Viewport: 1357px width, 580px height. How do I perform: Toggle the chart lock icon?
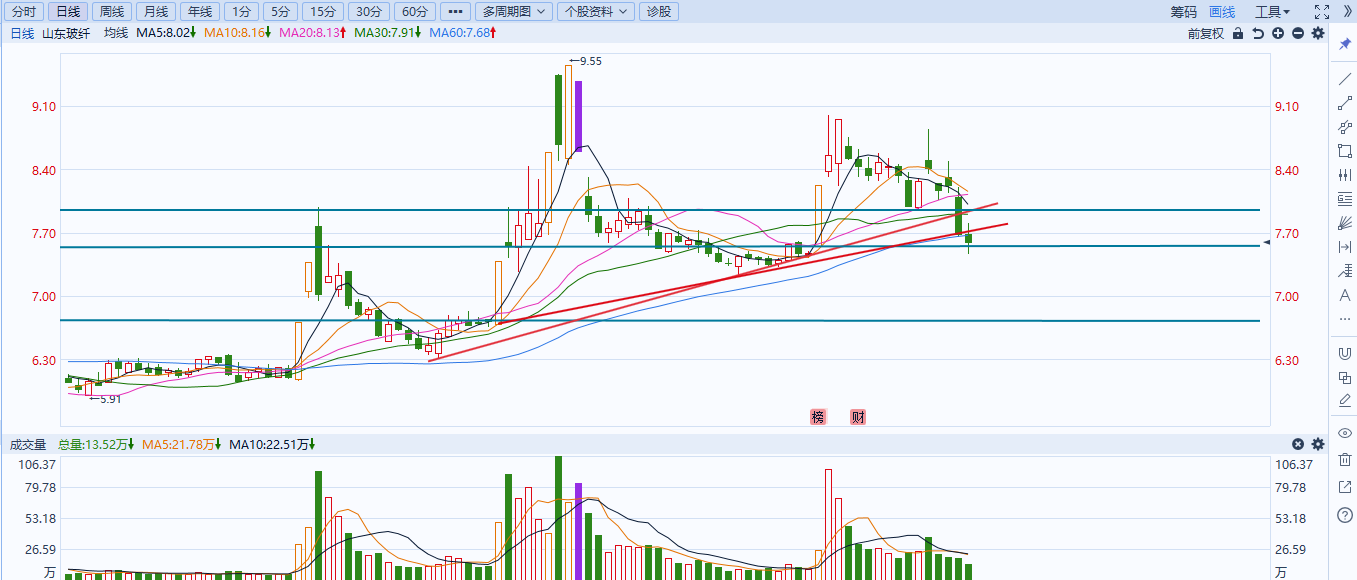point(1238,33)
